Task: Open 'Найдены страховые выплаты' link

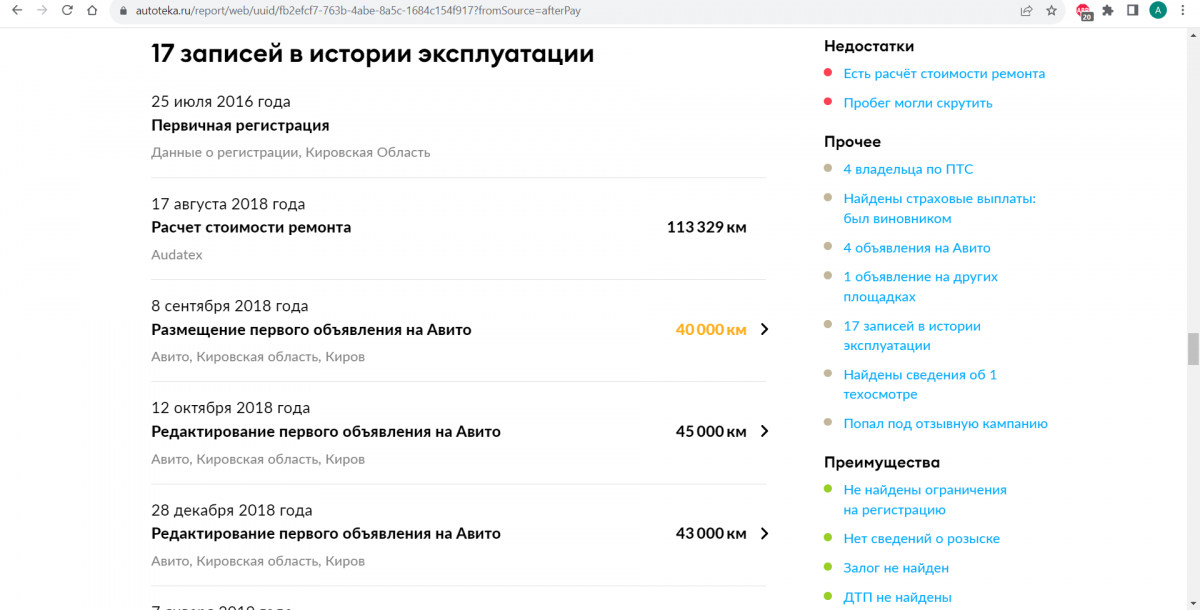Action: coord(939,209)
